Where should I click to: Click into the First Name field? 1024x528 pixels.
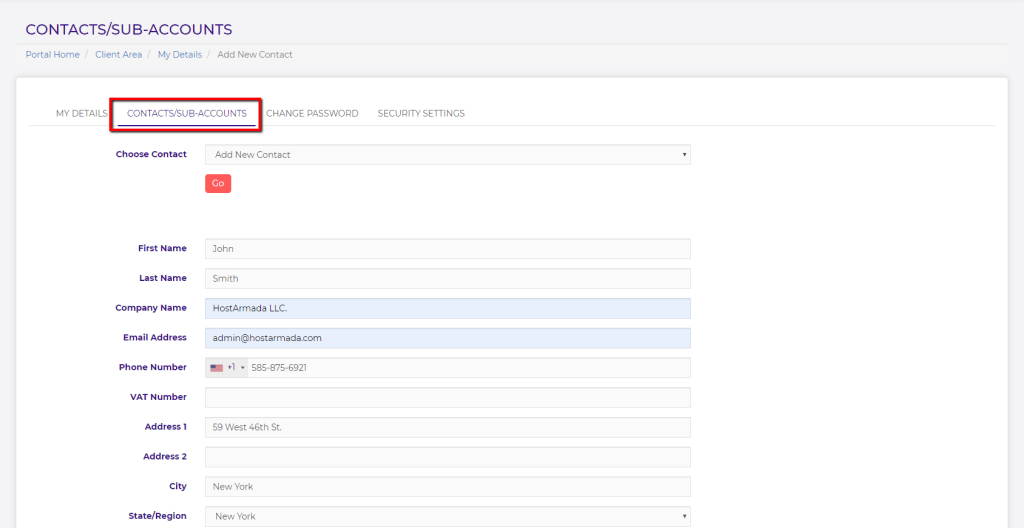click(447, 249)
